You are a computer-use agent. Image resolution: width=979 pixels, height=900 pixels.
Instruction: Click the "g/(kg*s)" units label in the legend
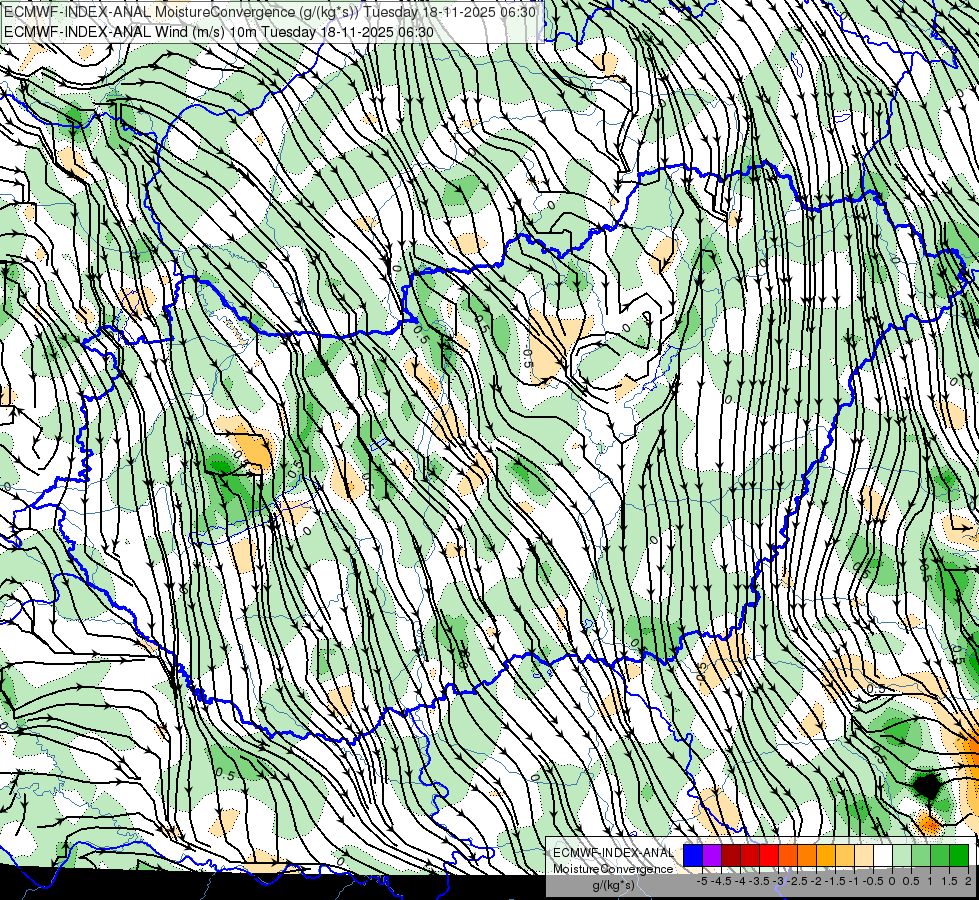tap(613, 885)
